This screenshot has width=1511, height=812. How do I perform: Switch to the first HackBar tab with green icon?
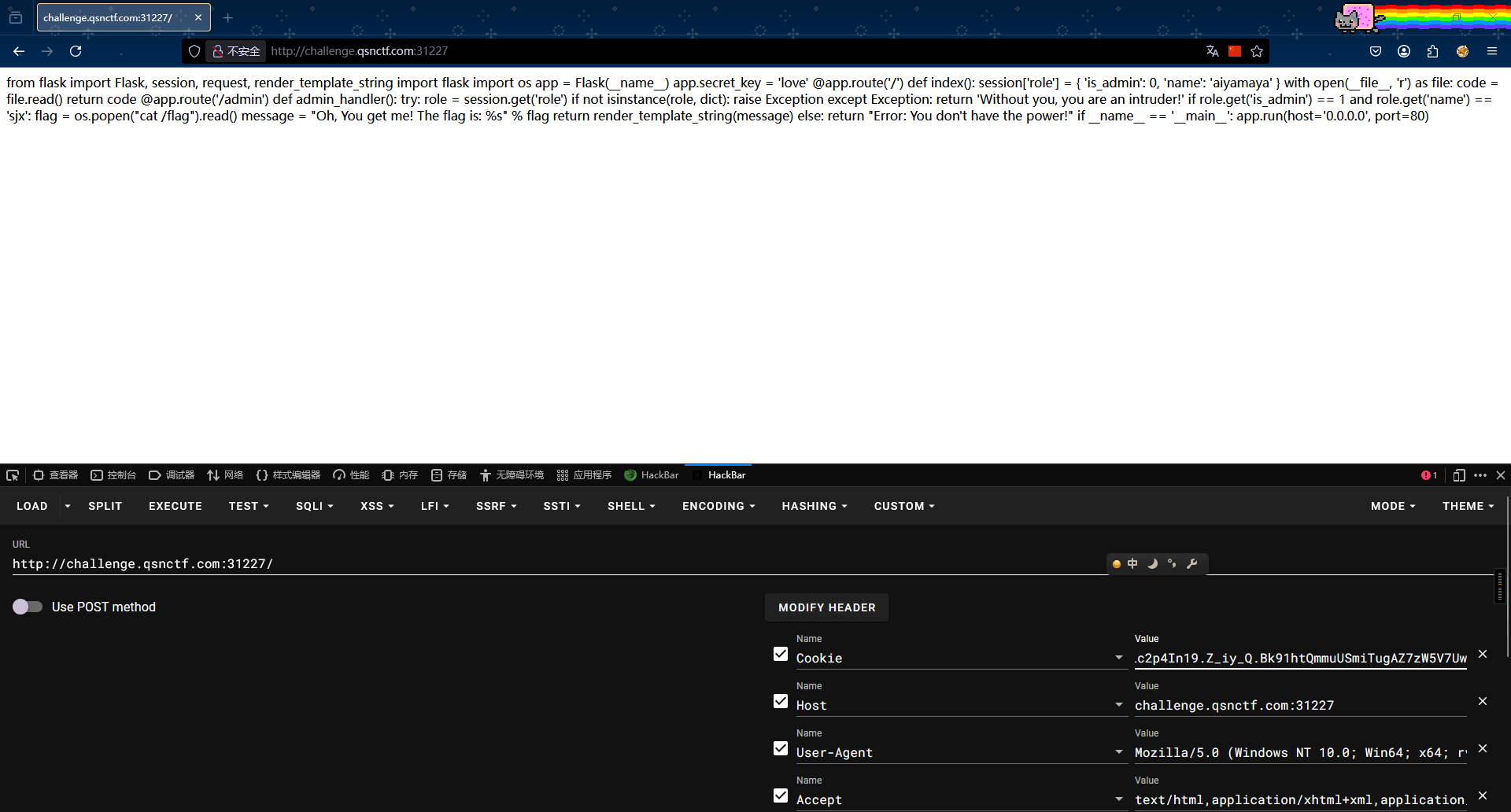pyautogui.click(x=652, y=475)
